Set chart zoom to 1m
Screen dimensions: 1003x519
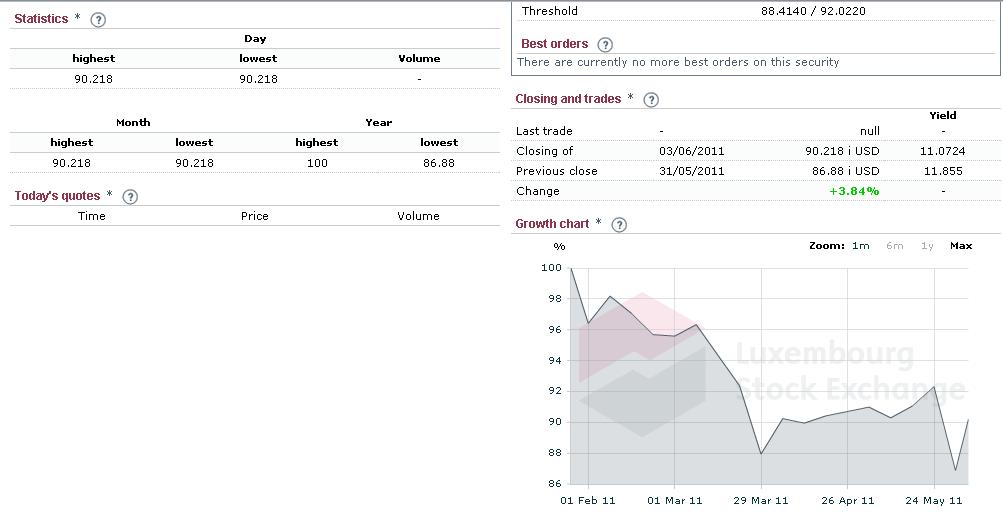point(860,246)
